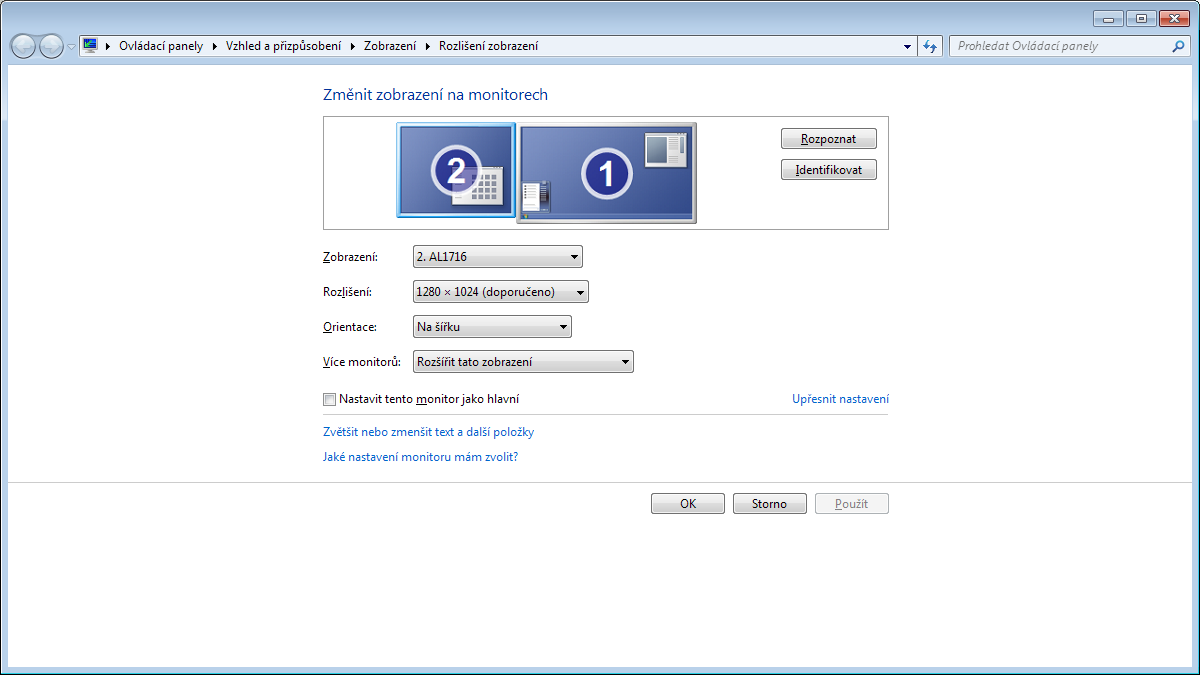Go forward with the Forward arrow button

pyautogui.click(x=51, y=46)
